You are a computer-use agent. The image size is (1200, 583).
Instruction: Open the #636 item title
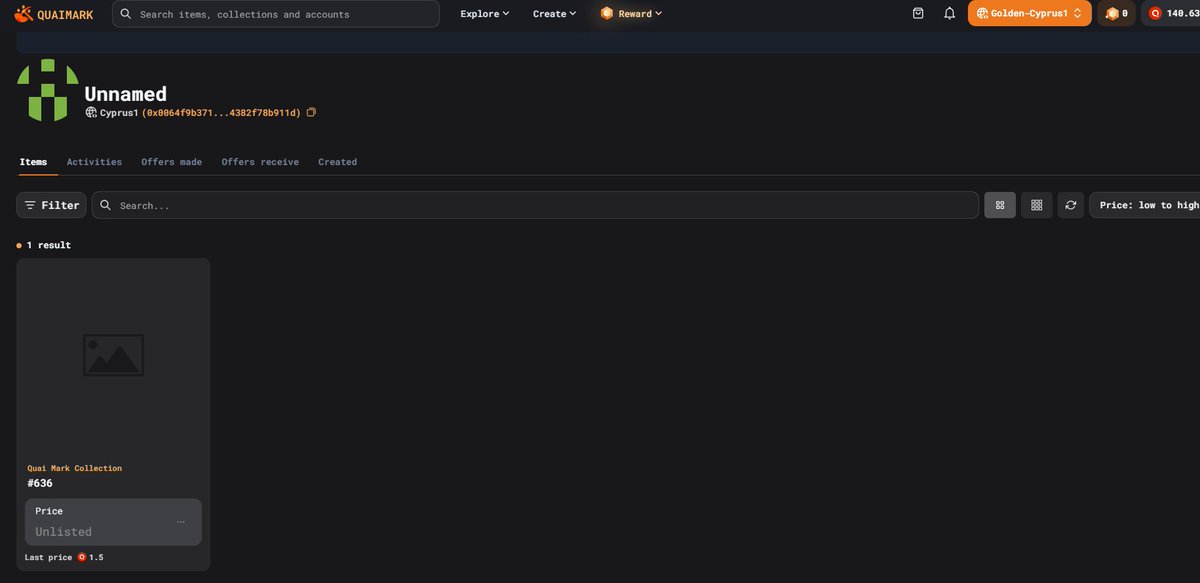point(40,483)
